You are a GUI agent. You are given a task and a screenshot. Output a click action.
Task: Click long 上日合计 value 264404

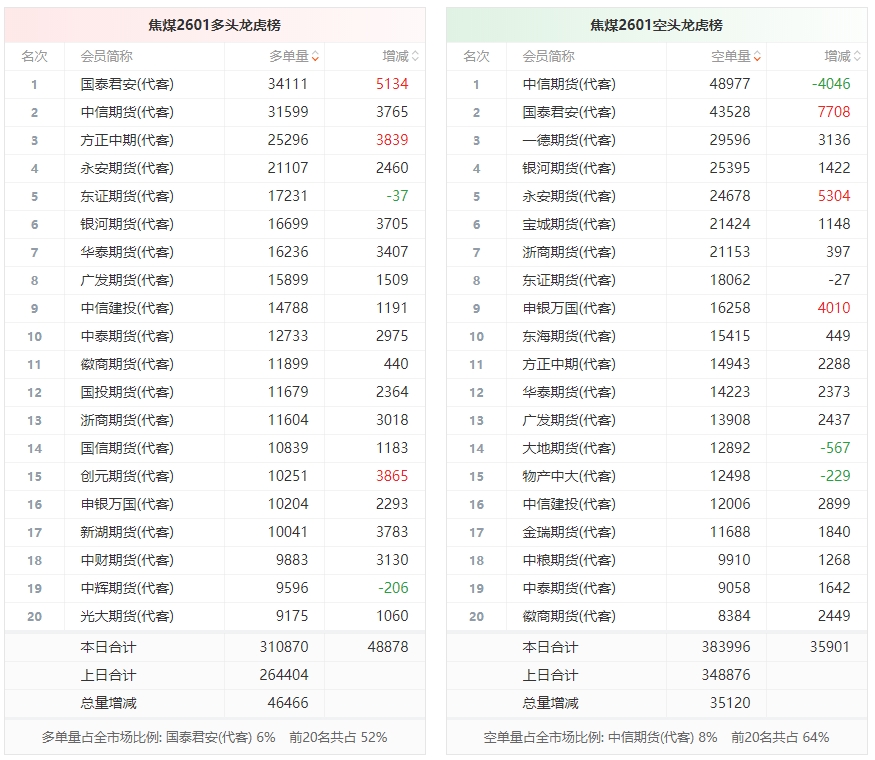click(283, 675)
